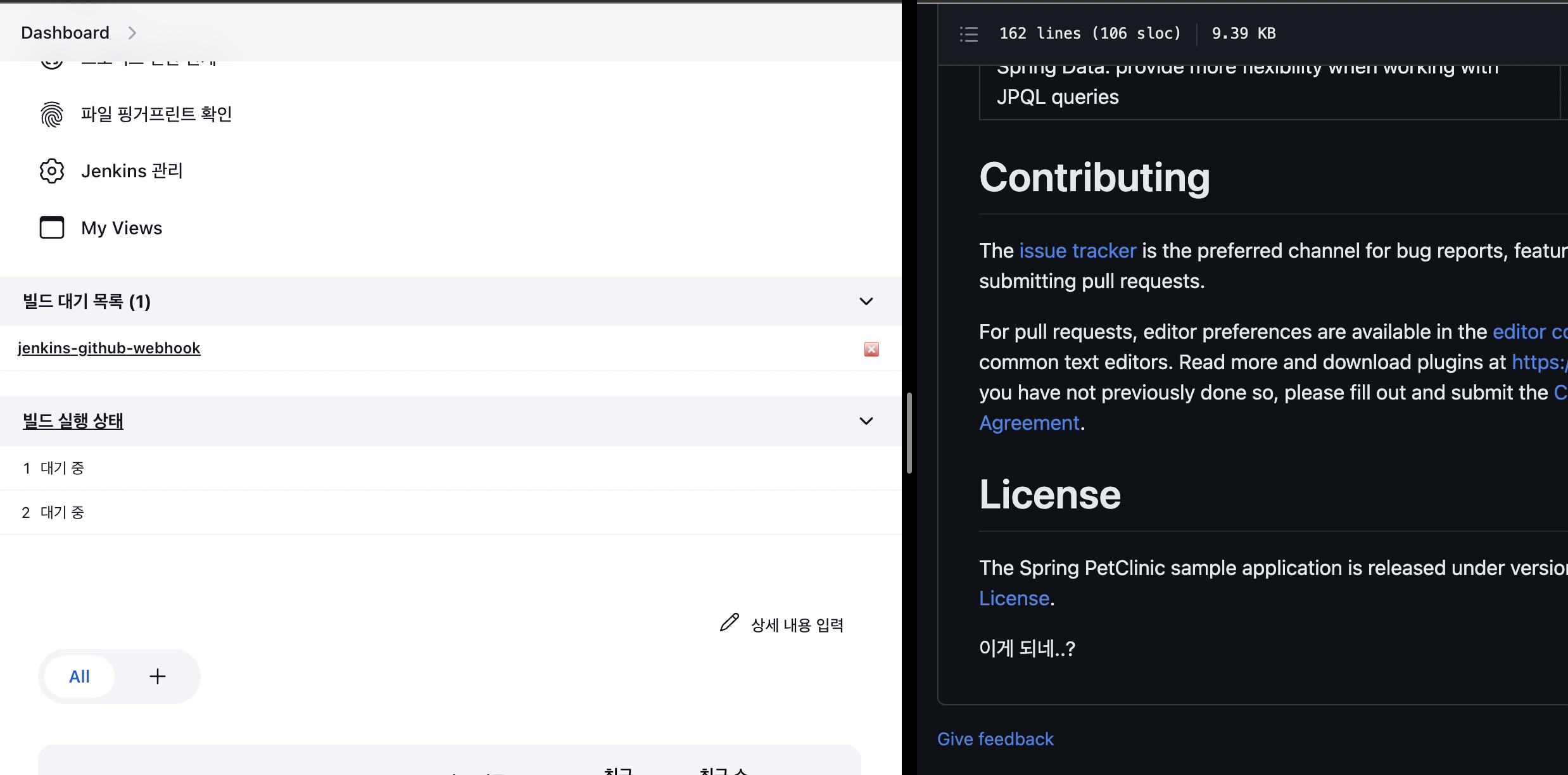Screen dimensions: 1568x775
Task: Click the pencil icon for 상세 내용 입력
Action: [730, 623]
